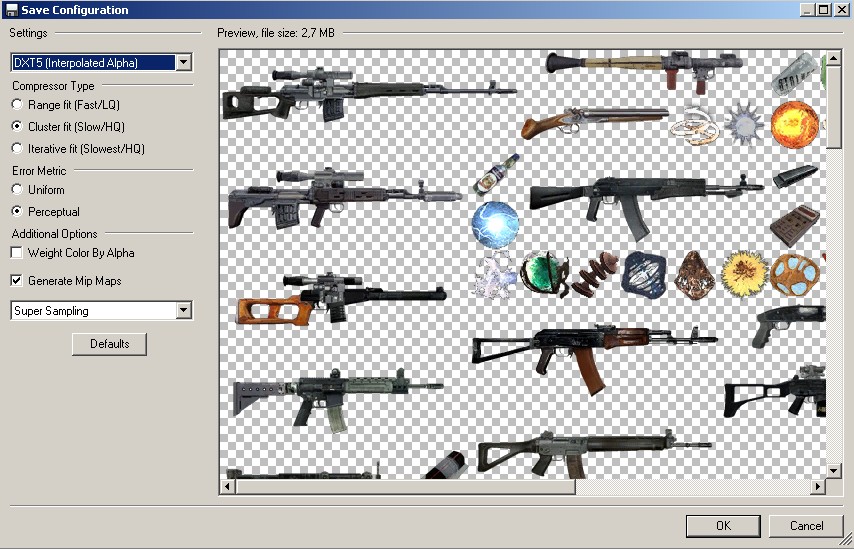Click the chocolate bar item icon

pyautogui.click(x=795, y=225)
